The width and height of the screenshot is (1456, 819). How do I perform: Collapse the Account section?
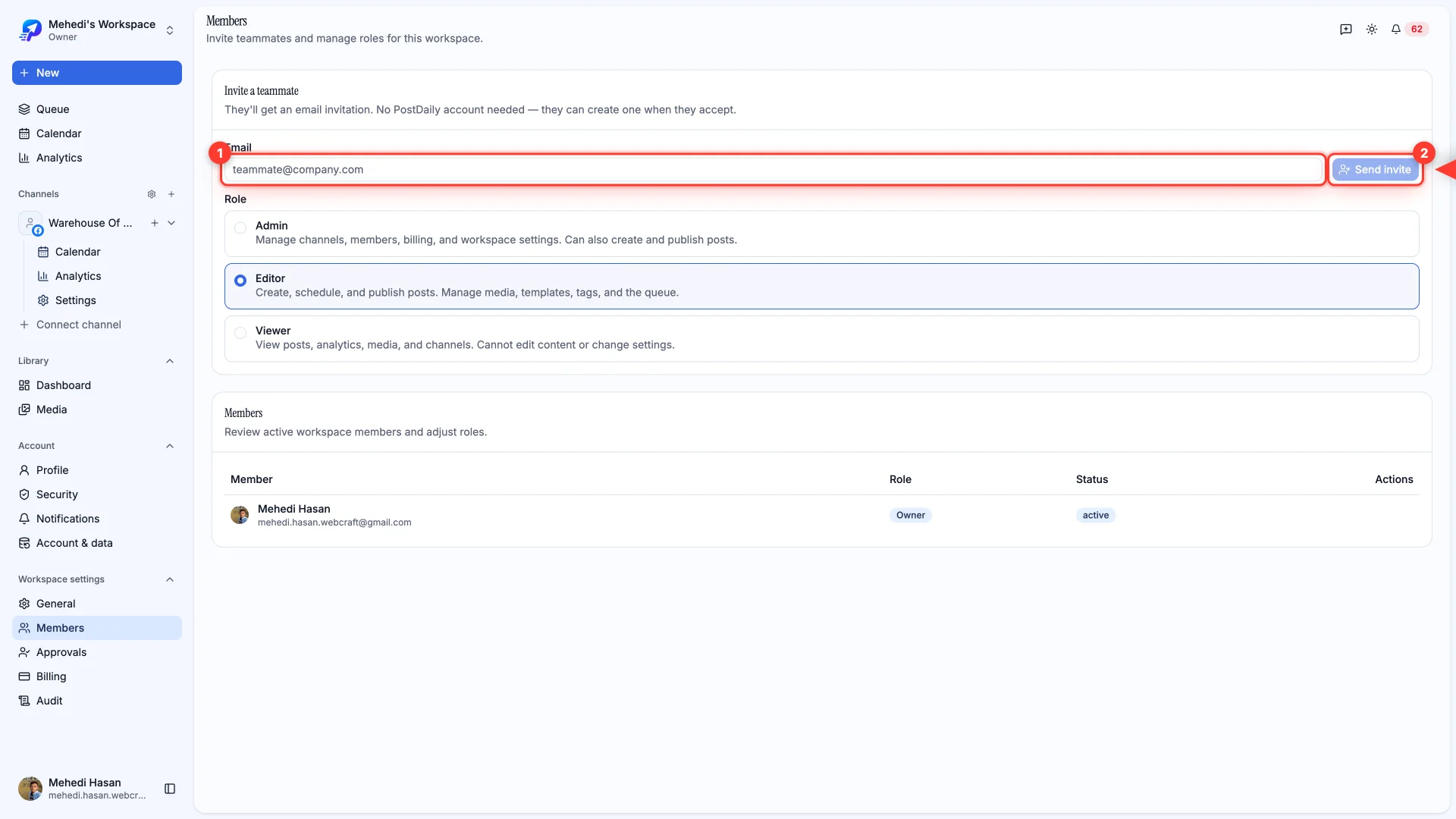[170, 446]
